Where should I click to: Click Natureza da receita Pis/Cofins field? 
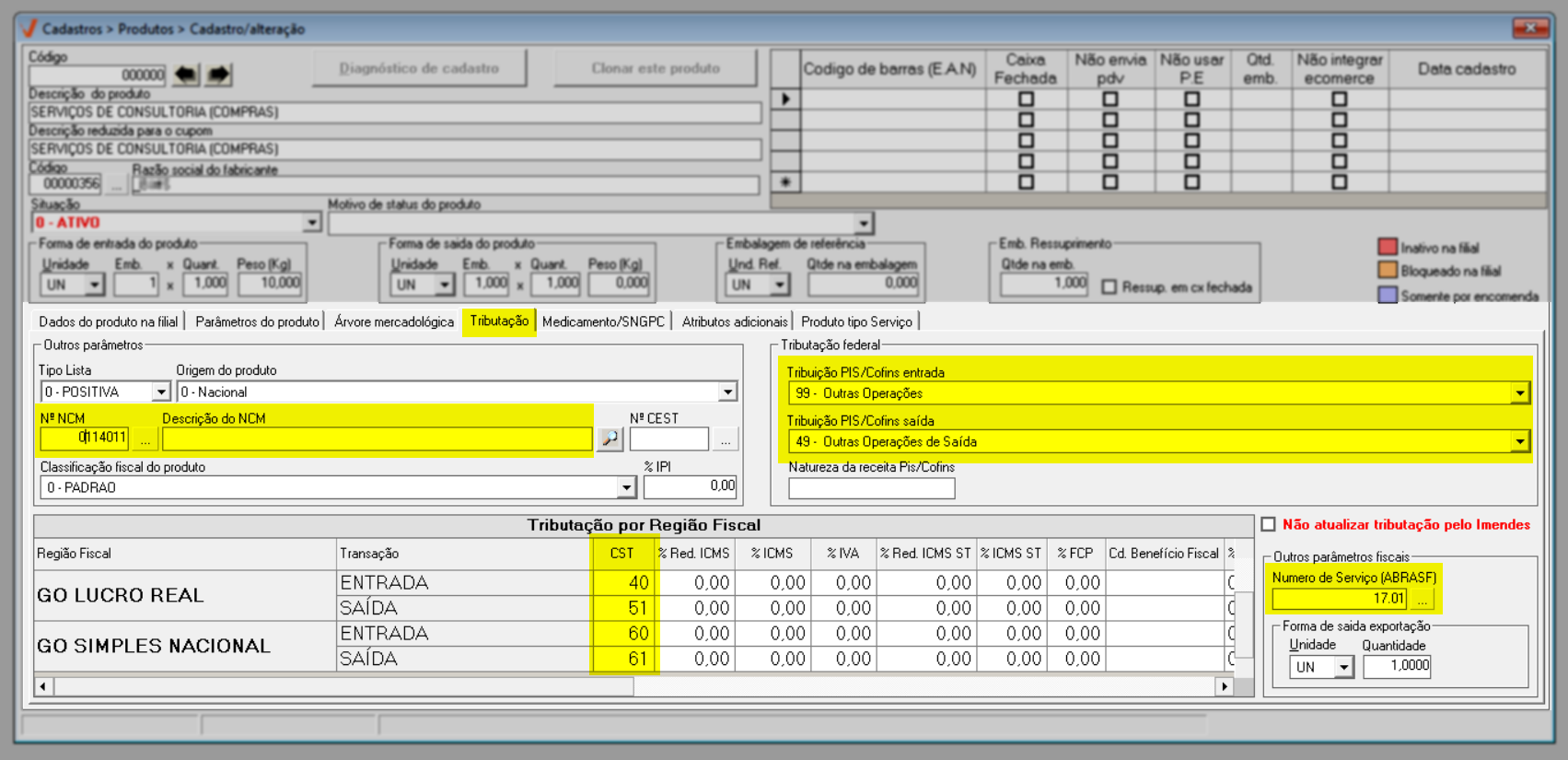(871, 488)
